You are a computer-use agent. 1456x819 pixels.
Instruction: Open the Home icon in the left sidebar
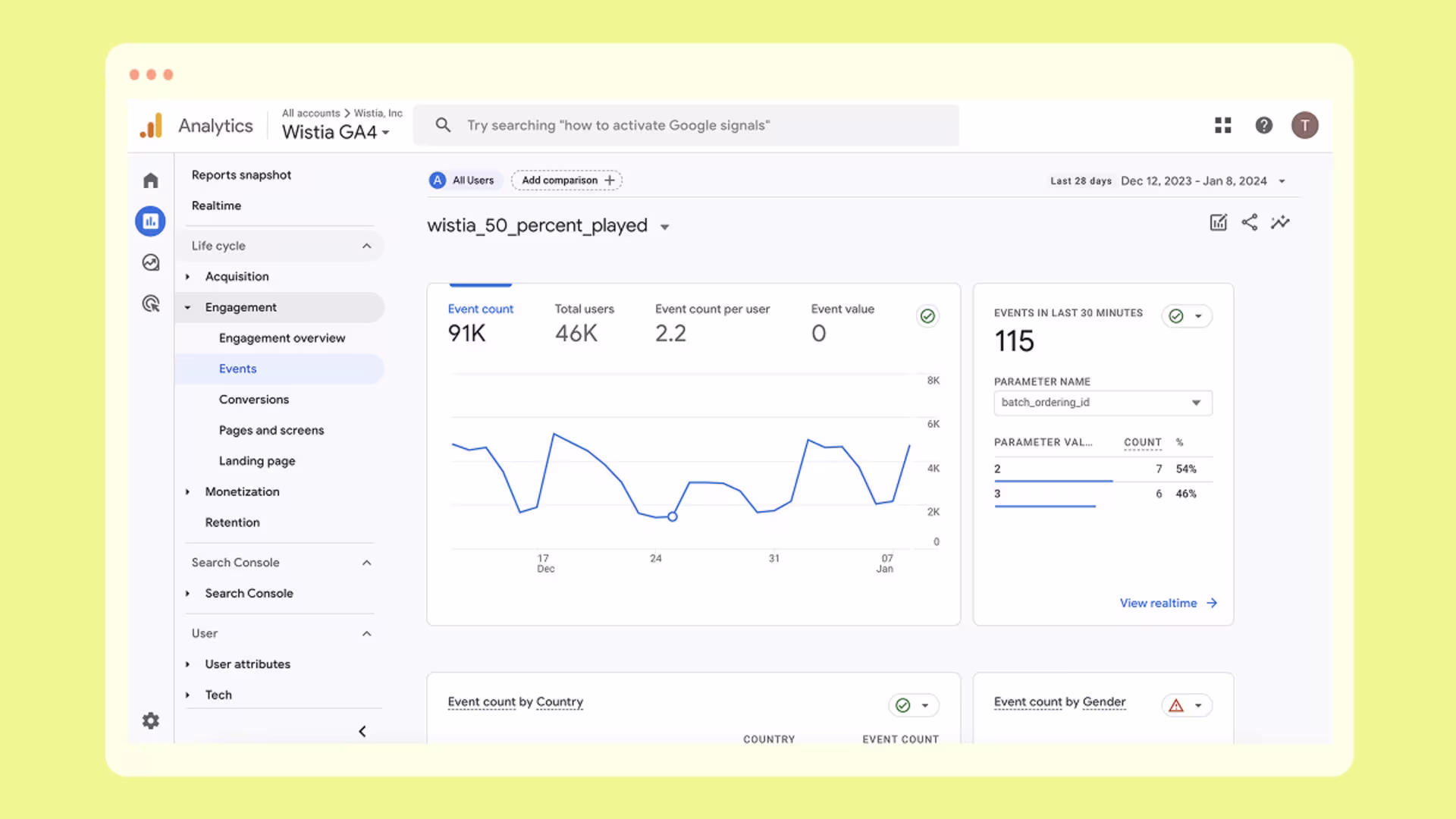150,180
